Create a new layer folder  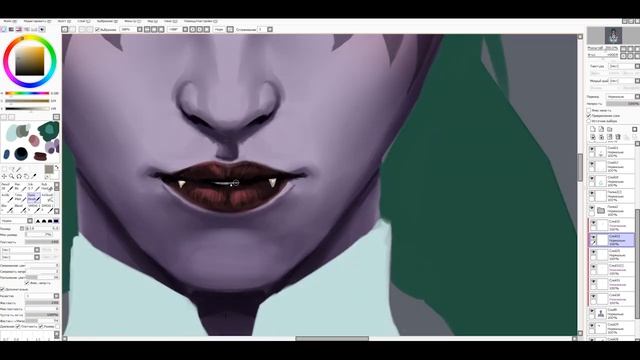609,129
